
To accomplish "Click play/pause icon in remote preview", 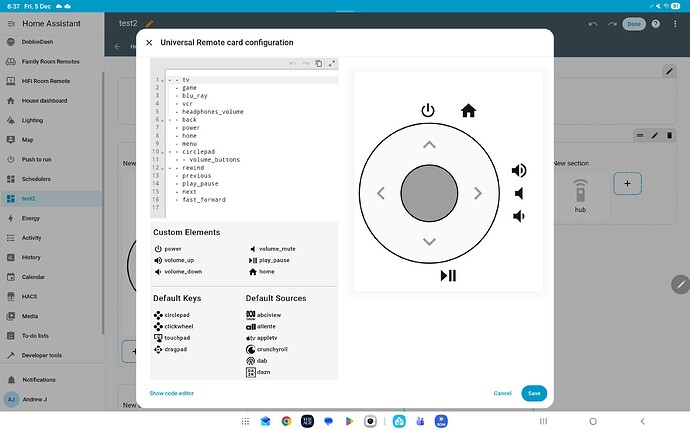I will coord(448,276).
